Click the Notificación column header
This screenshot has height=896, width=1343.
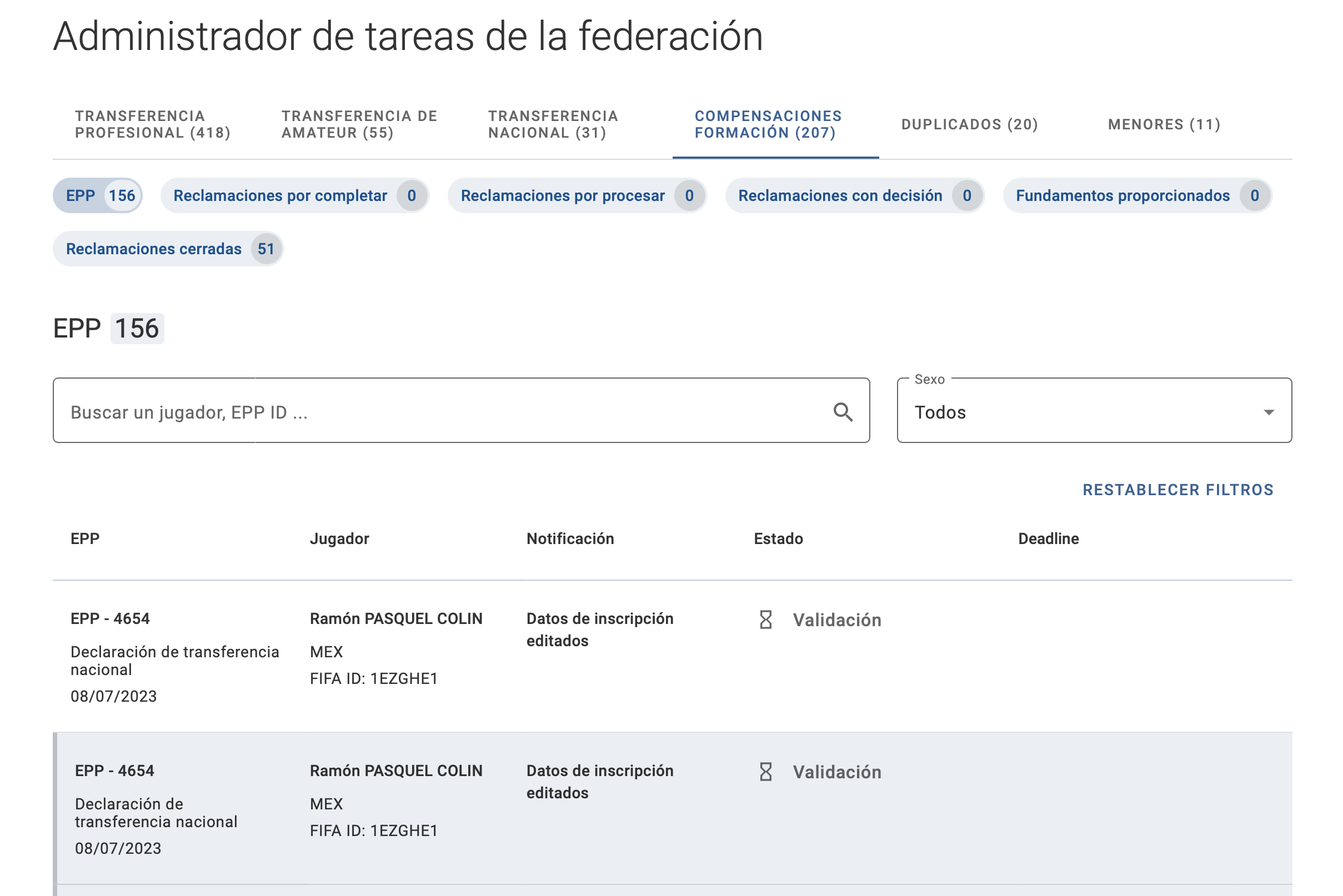[x=570, y=538]
